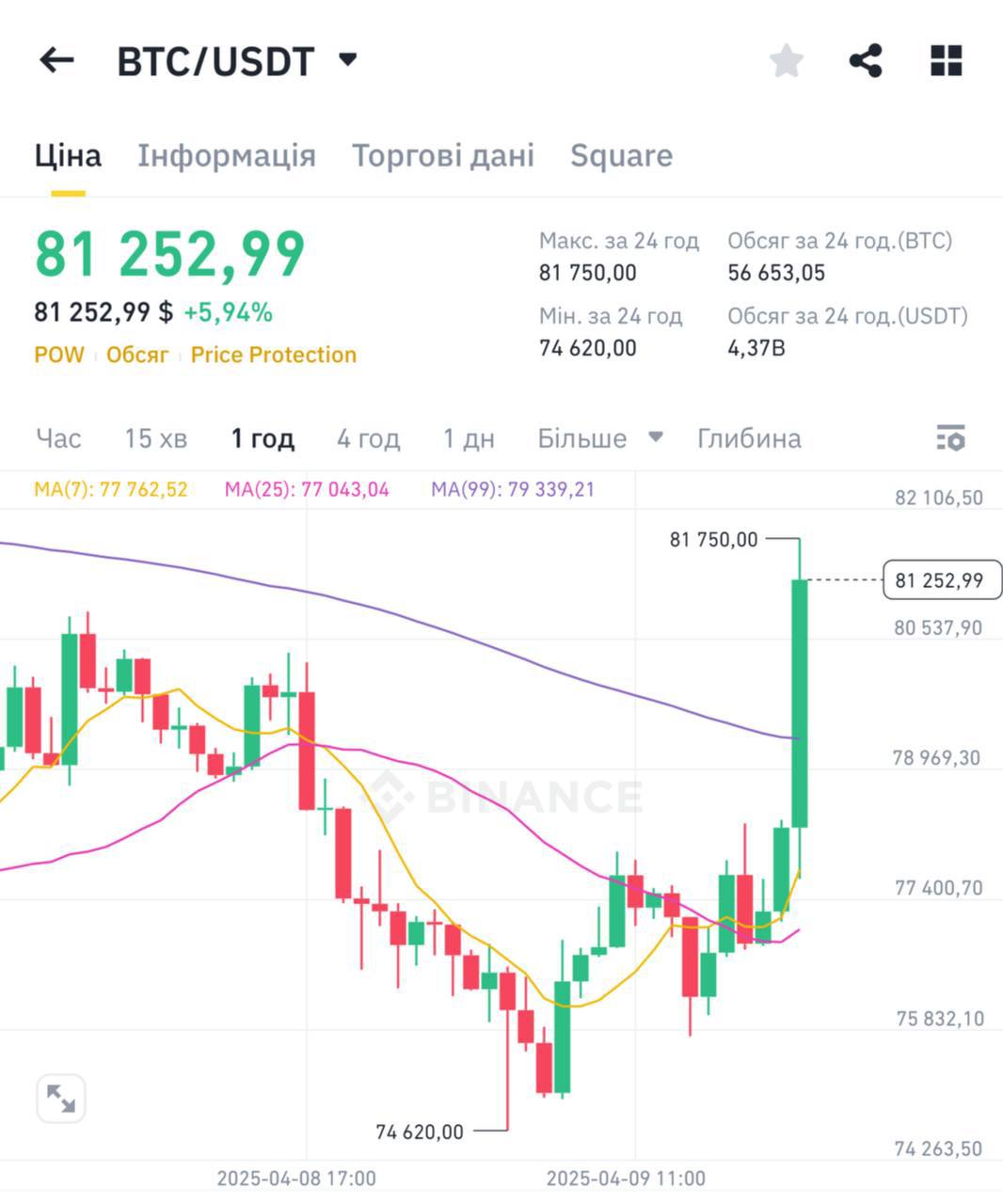Open the Глибина depth chart
This screenshot has height=1204, width=1003.
coord(749,438)
